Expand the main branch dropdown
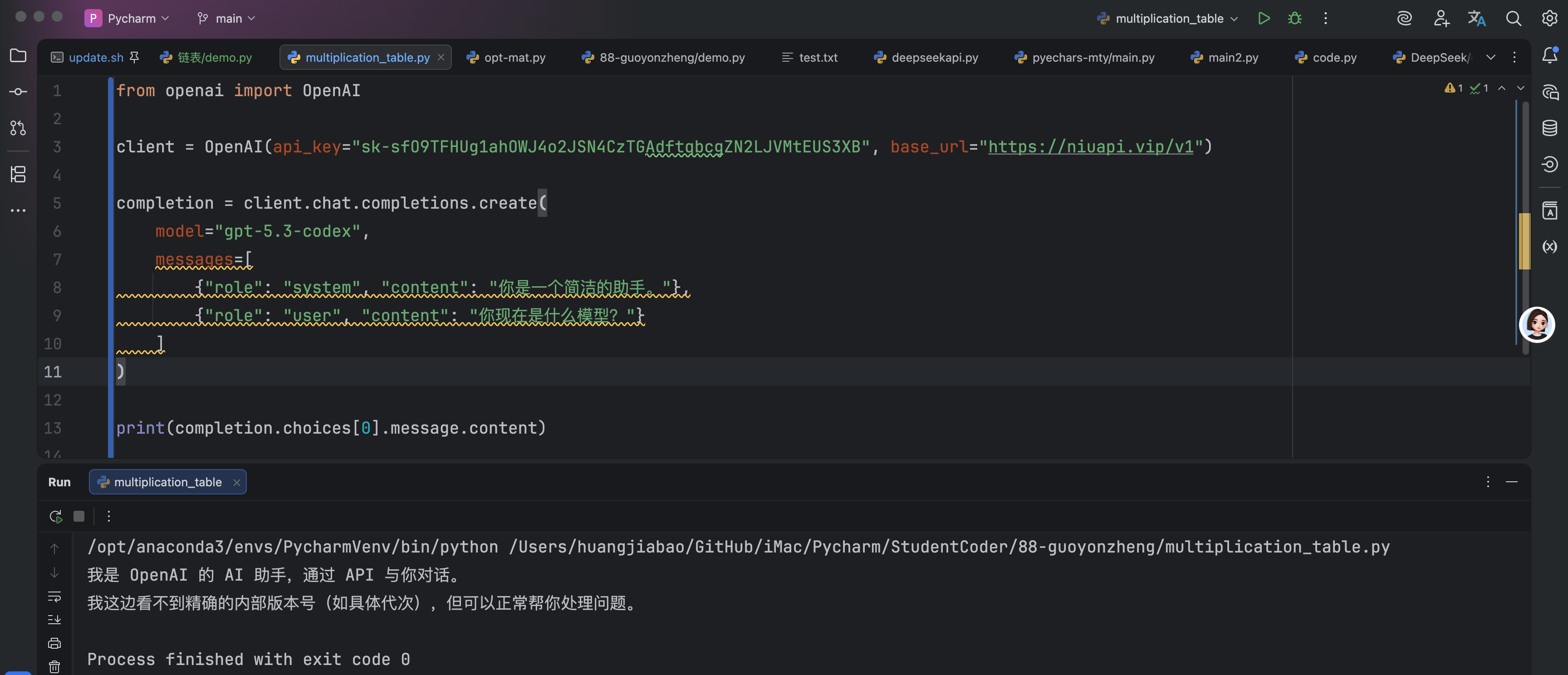The image size is (1568, 675). pos(226,18)
